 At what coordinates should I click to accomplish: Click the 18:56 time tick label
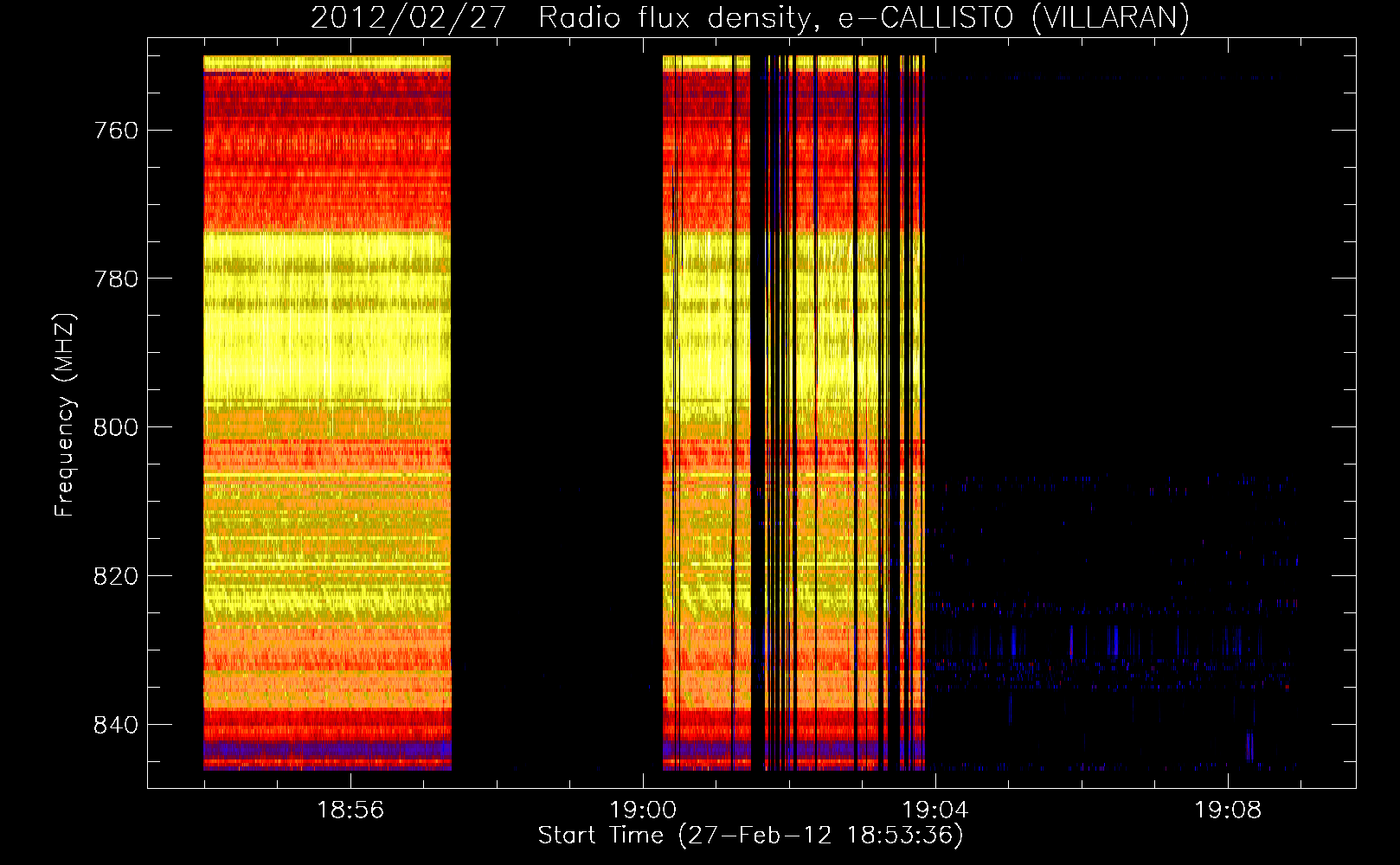coord(350,811)
